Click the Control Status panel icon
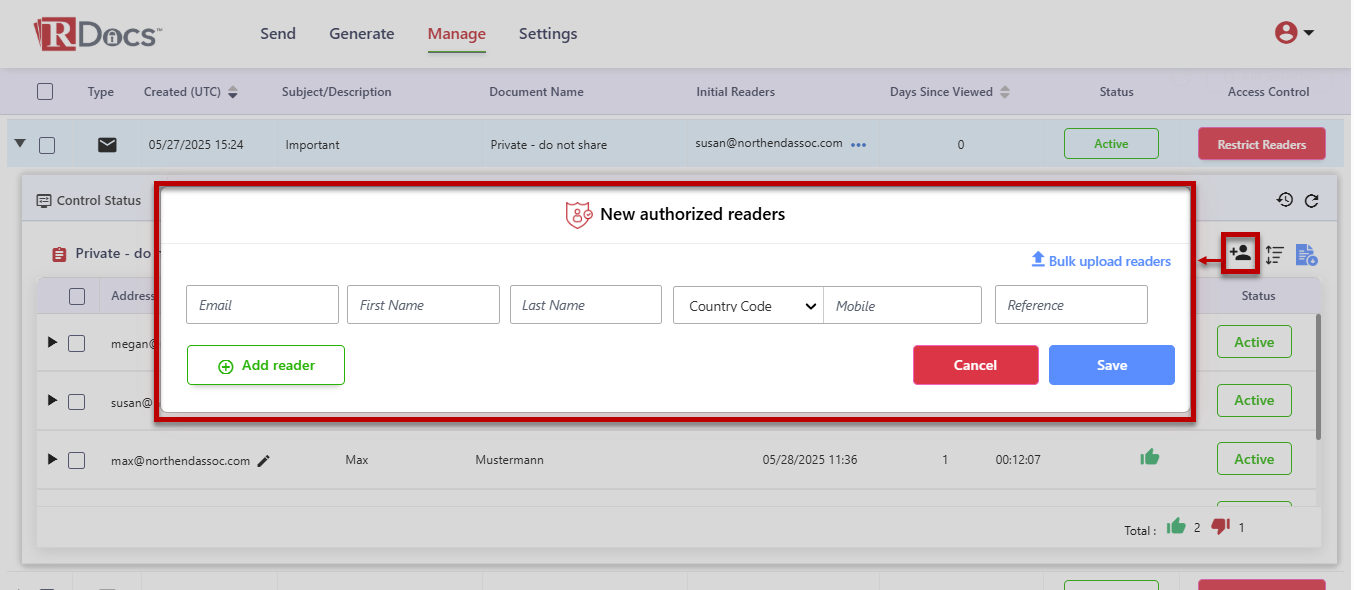 [x=44, y=201]
